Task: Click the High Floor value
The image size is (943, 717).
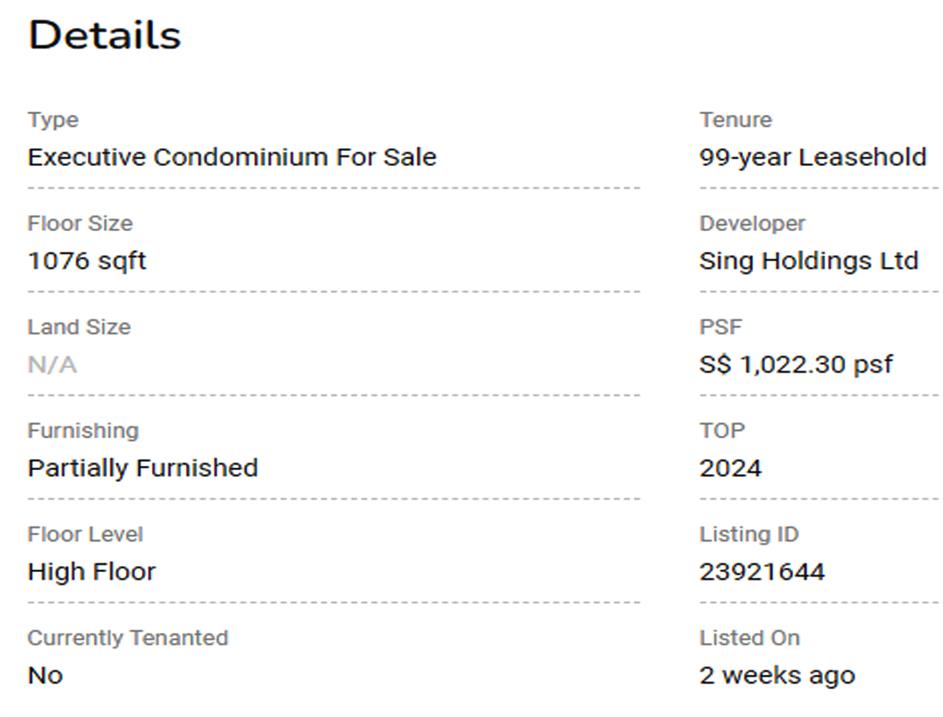Action: coord(92,572)
